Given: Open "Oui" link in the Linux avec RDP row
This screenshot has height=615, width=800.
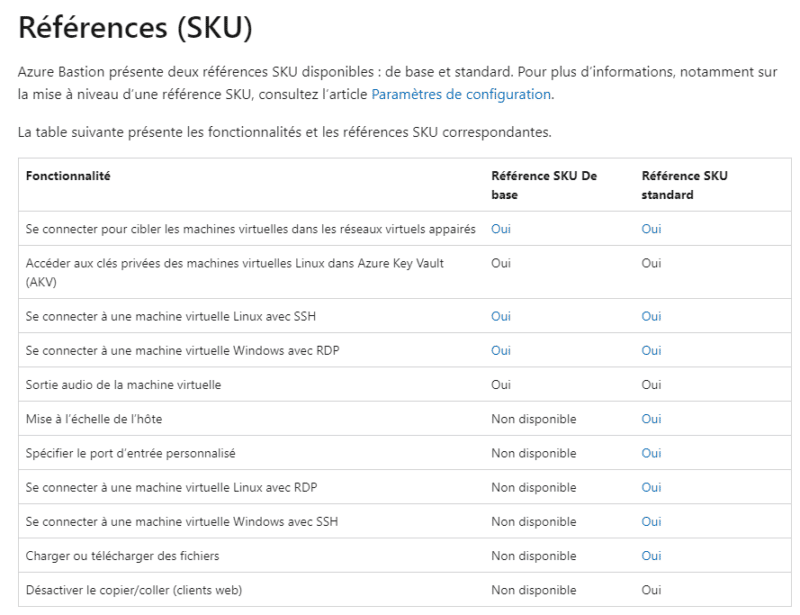Looking at the screenshot, I should click(x=651, y=487).
